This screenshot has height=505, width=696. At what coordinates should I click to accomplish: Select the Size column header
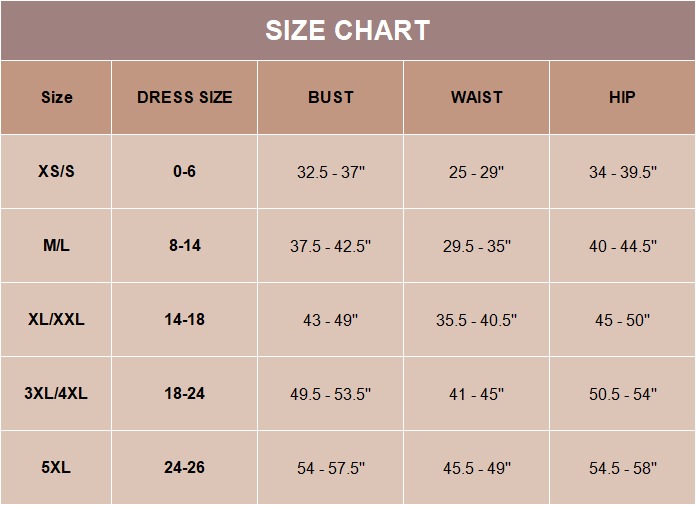[56, 98]
